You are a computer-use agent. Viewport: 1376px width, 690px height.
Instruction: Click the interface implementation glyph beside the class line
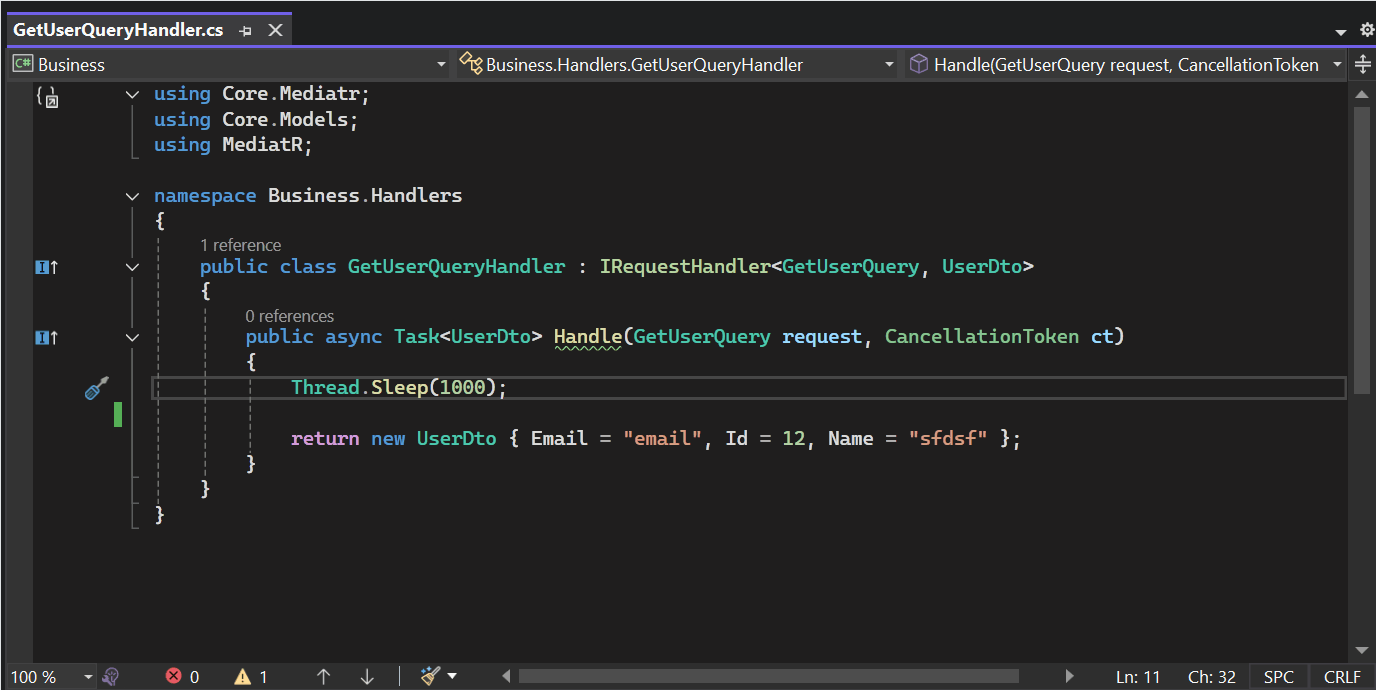click(x=46, y=267)
